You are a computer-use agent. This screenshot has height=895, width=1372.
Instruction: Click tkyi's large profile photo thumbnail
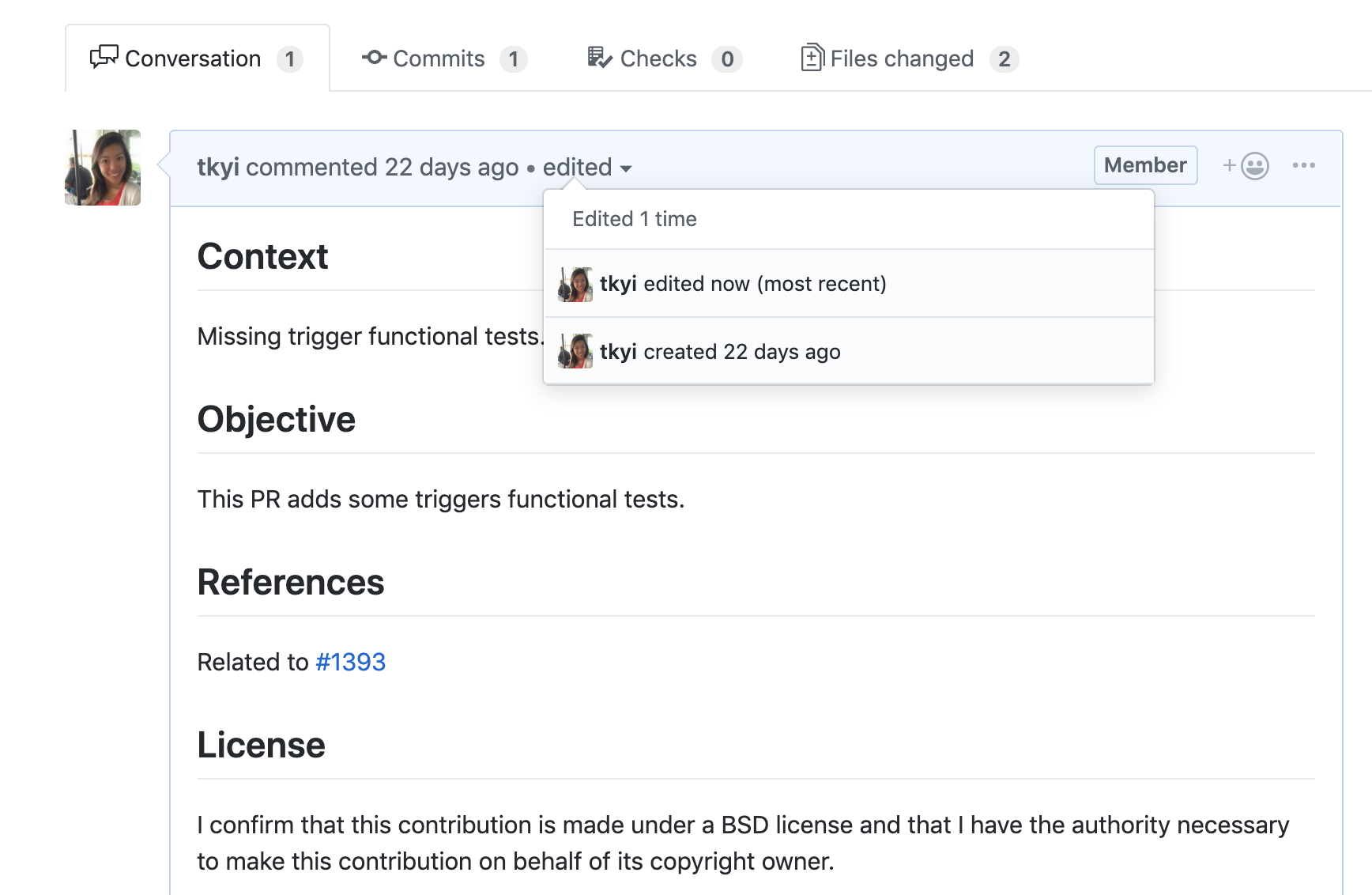pyautogui.click(x=103, y=168)
